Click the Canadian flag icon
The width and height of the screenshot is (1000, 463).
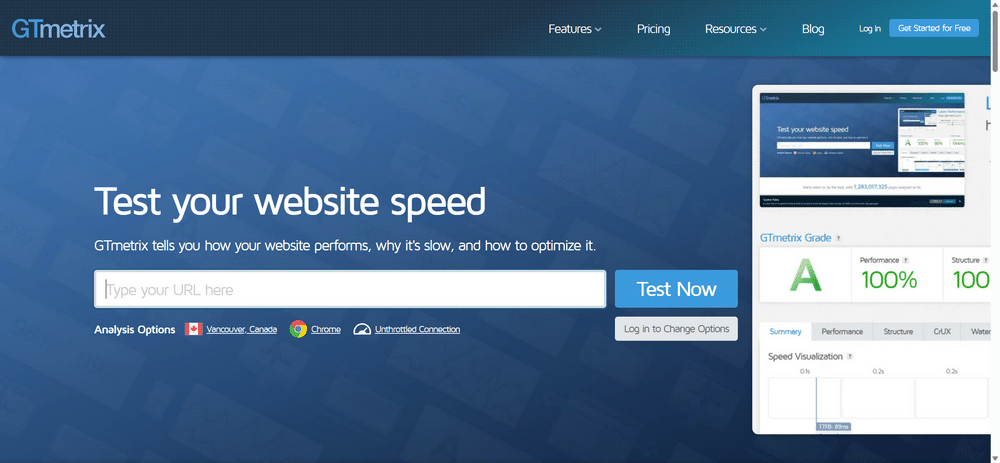194,329
